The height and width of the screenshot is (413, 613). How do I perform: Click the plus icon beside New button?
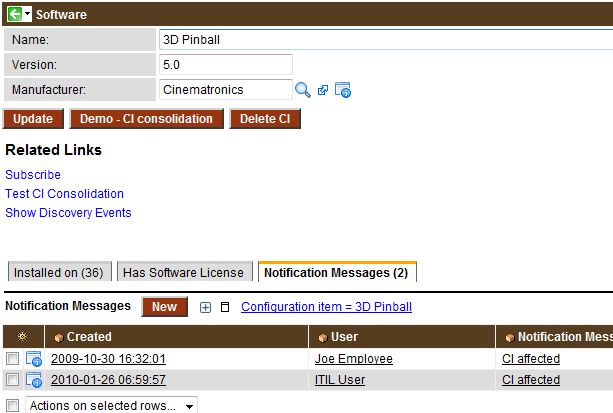click(x=205, y=307)
